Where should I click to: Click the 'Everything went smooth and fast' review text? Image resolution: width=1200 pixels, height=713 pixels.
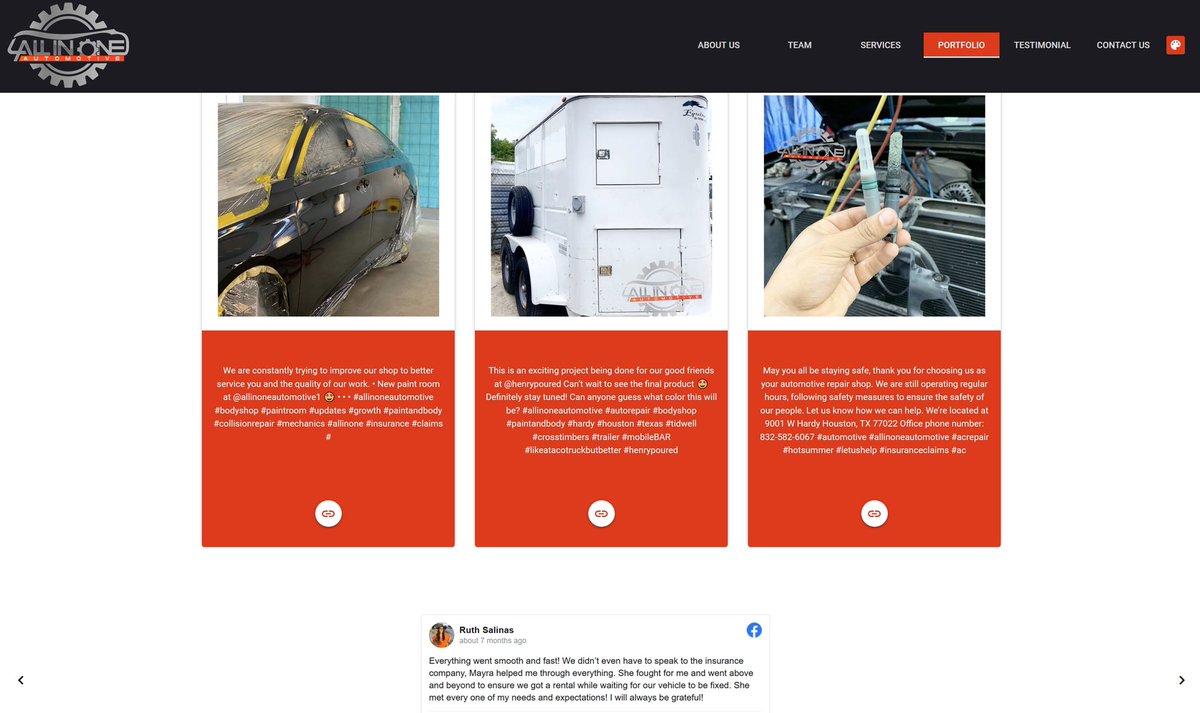(x=592, y=679)
